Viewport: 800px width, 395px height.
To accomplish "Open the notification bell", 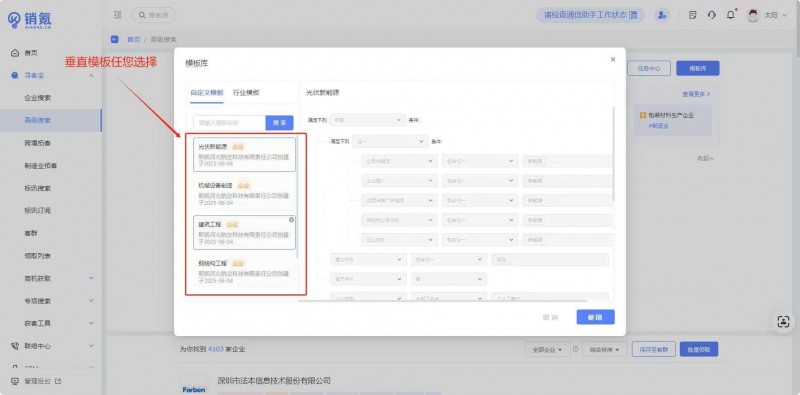I will click(731, 15).
